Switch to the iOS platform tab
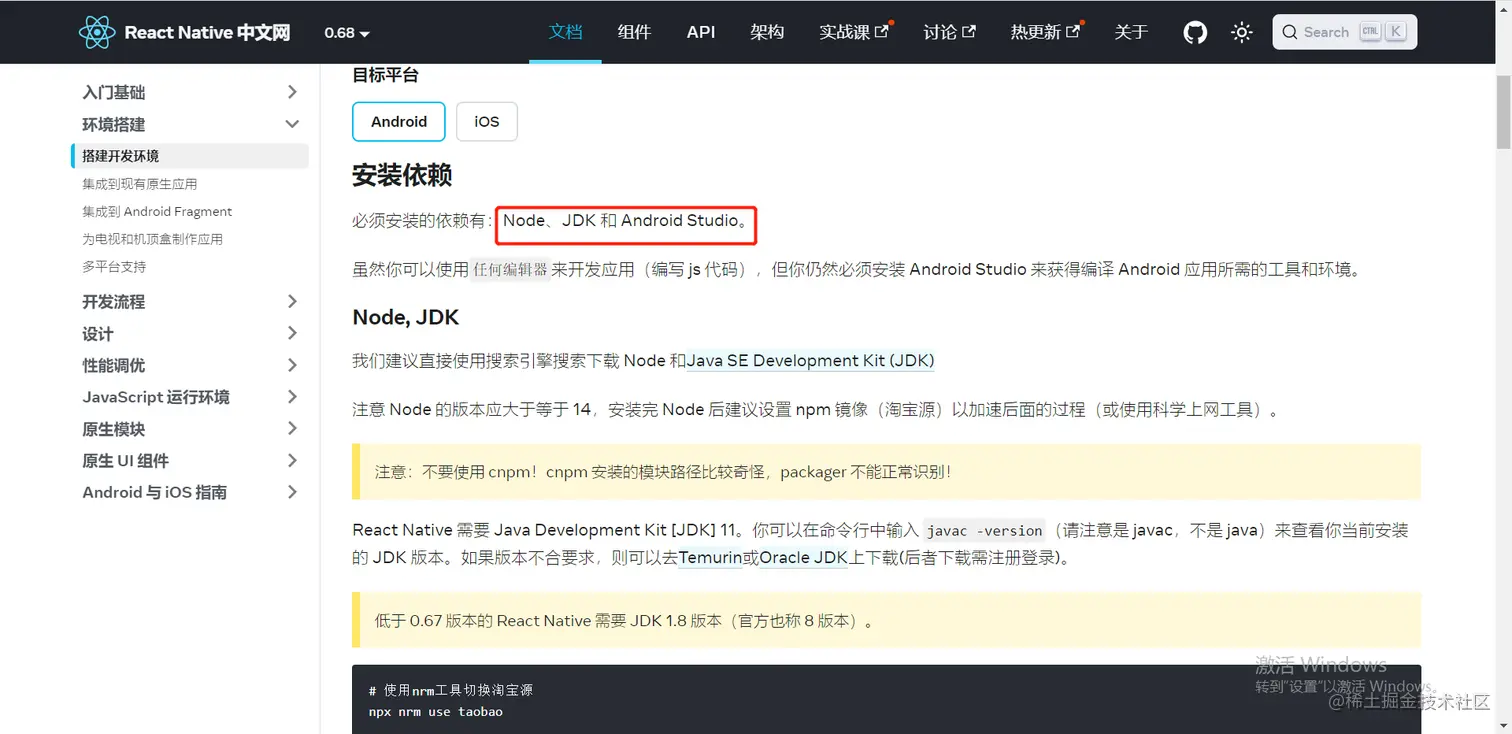This screenshot has height=734, width=1512. [486, 121]
